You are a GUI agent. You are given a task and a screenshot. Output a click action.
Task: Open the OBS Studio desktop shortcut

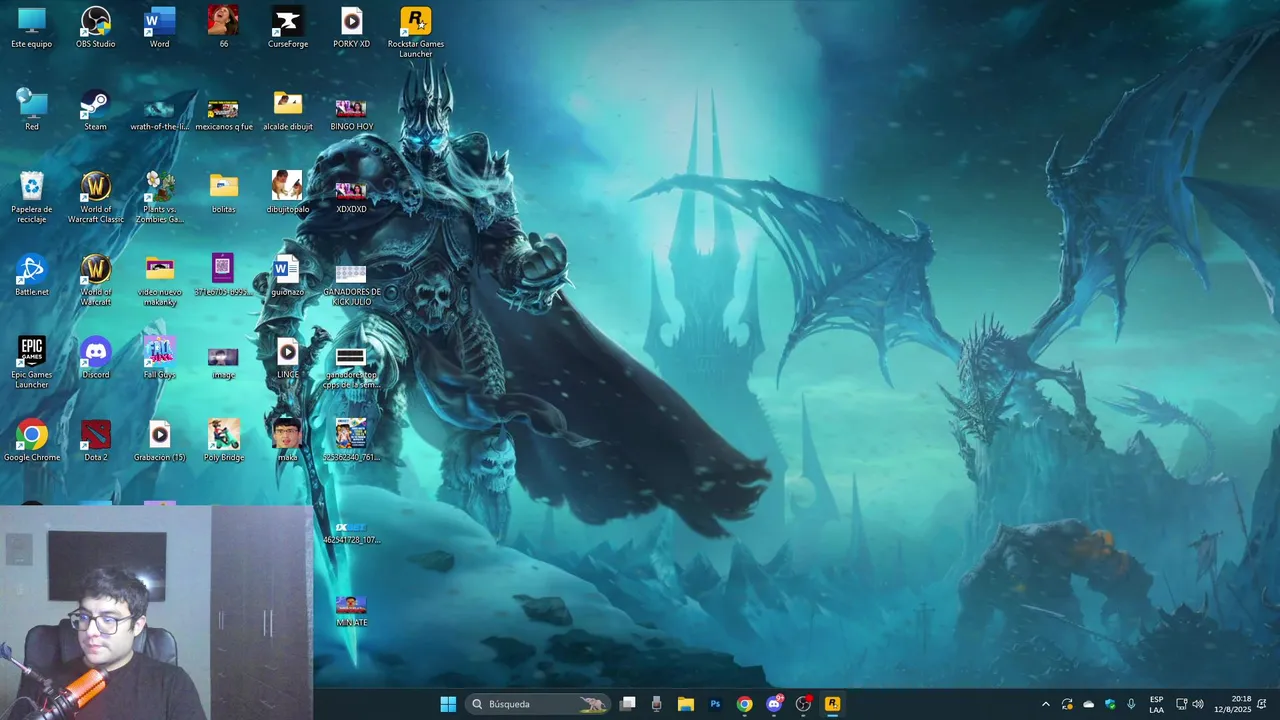pos(96,27)
